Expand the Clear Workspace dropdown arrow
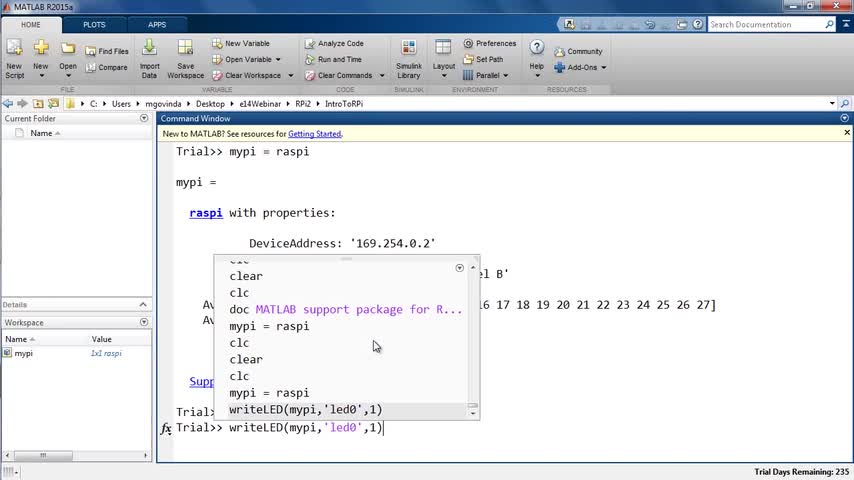 (x=291, y=76)
